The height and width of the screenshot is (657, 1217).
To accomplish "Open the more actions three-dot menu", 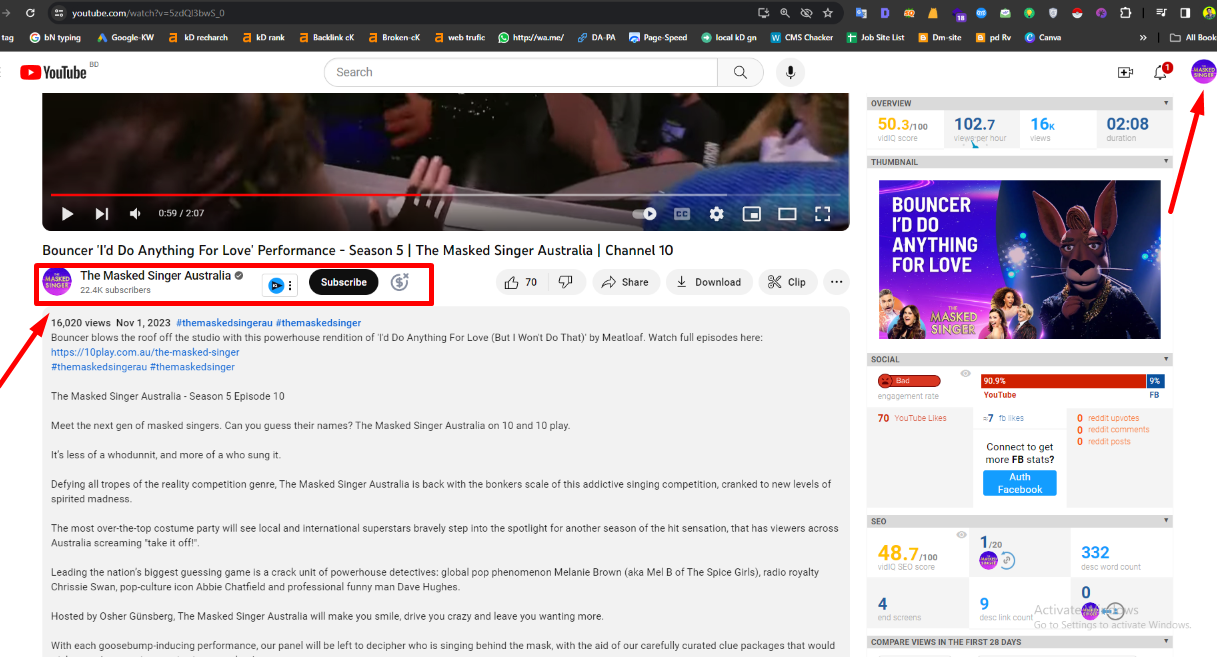I will click(x=836, y=282).
